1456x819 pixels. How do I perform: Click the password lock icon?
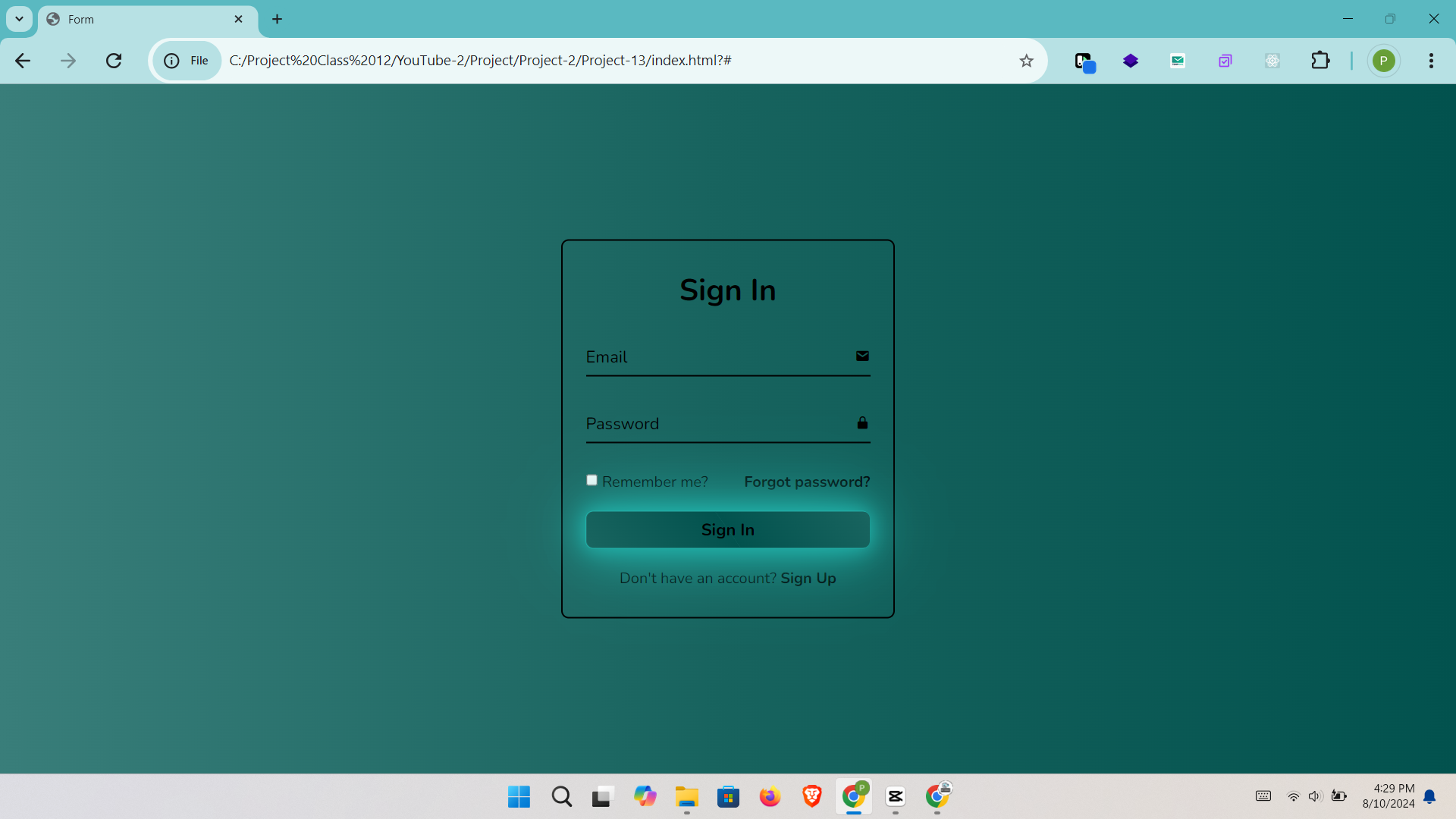862,423
